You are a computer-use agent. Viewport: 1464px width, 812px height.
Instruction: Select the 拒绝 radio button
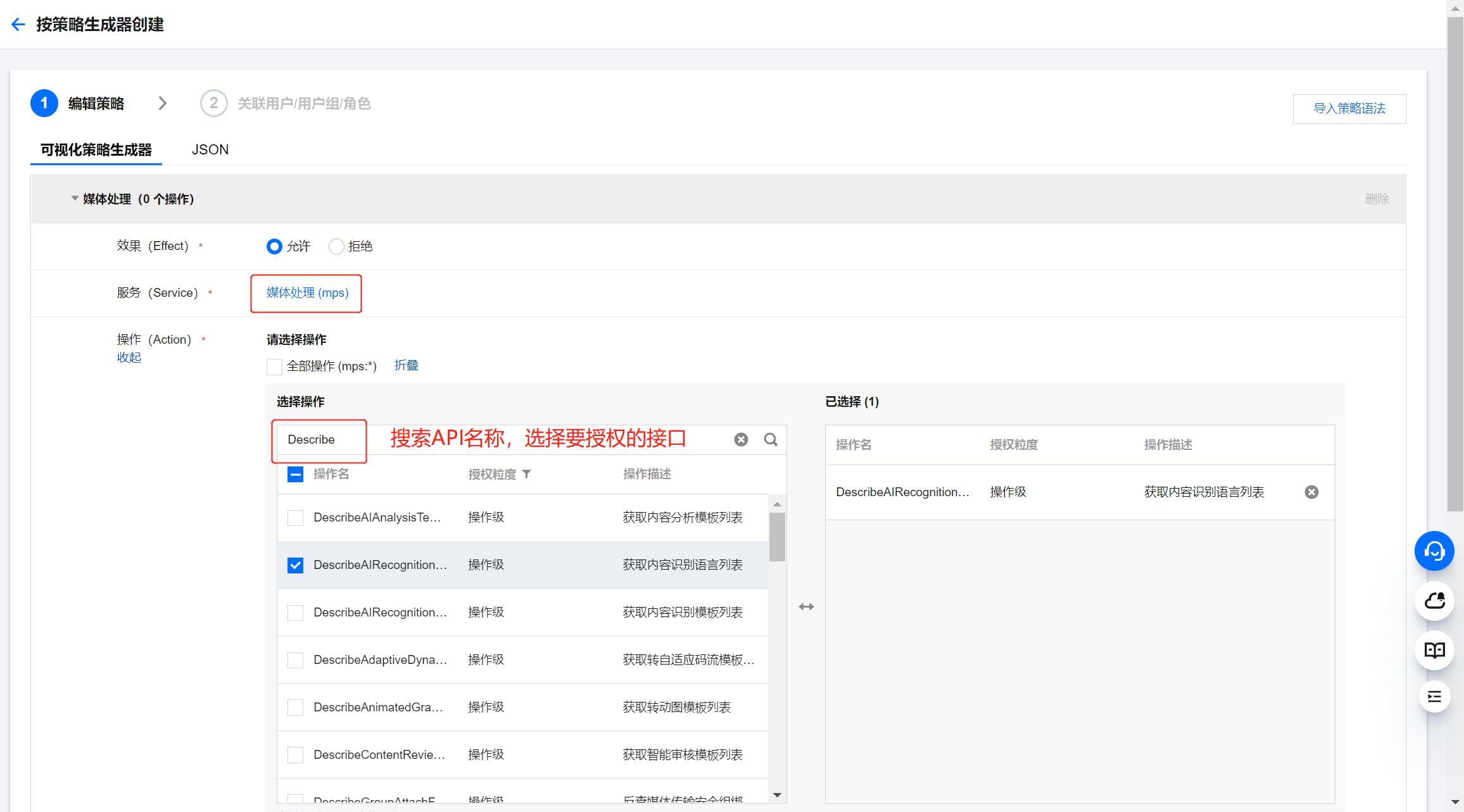tap(336, 246)
